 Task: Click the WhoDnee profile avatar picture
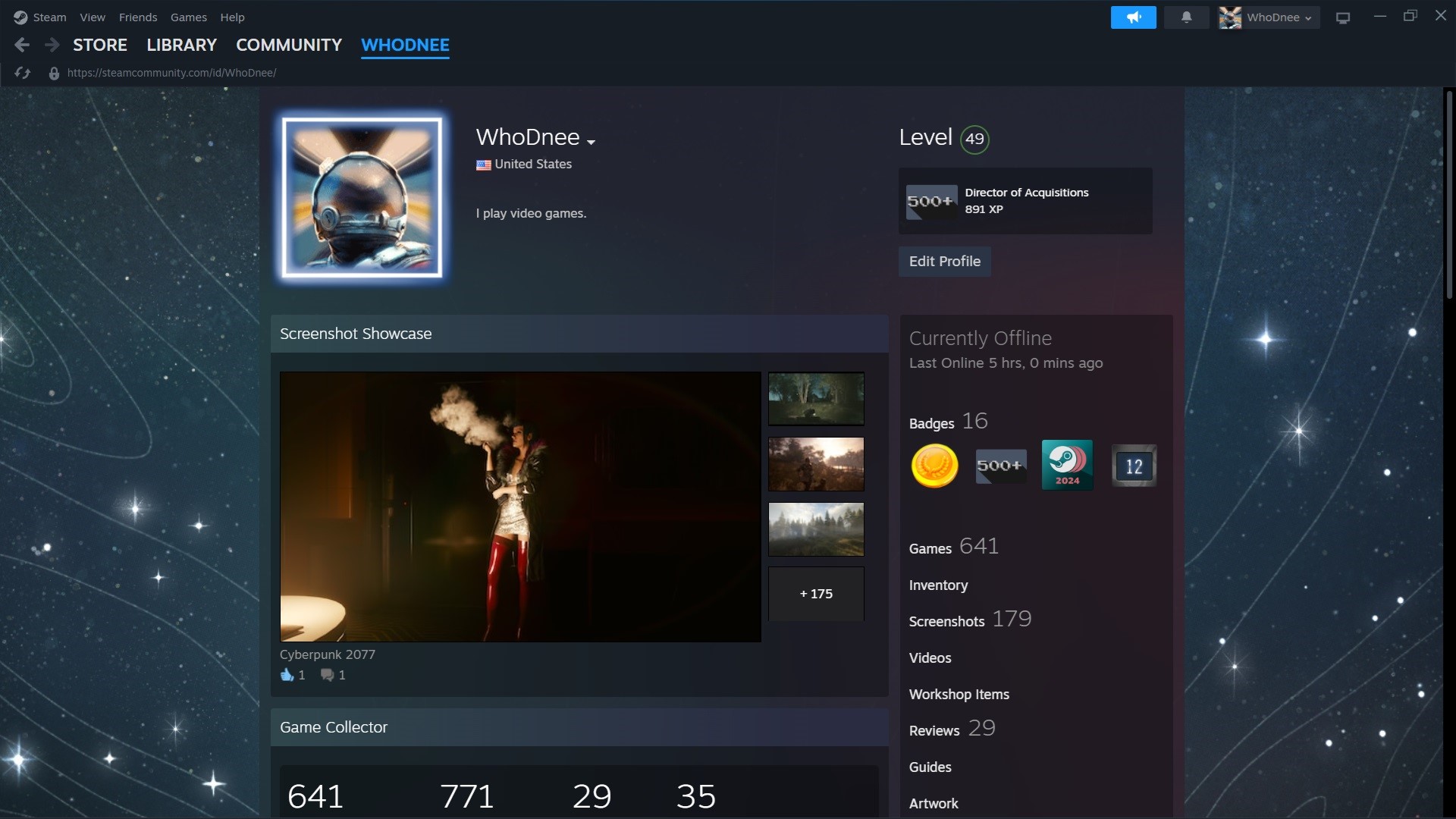(362, 197)
